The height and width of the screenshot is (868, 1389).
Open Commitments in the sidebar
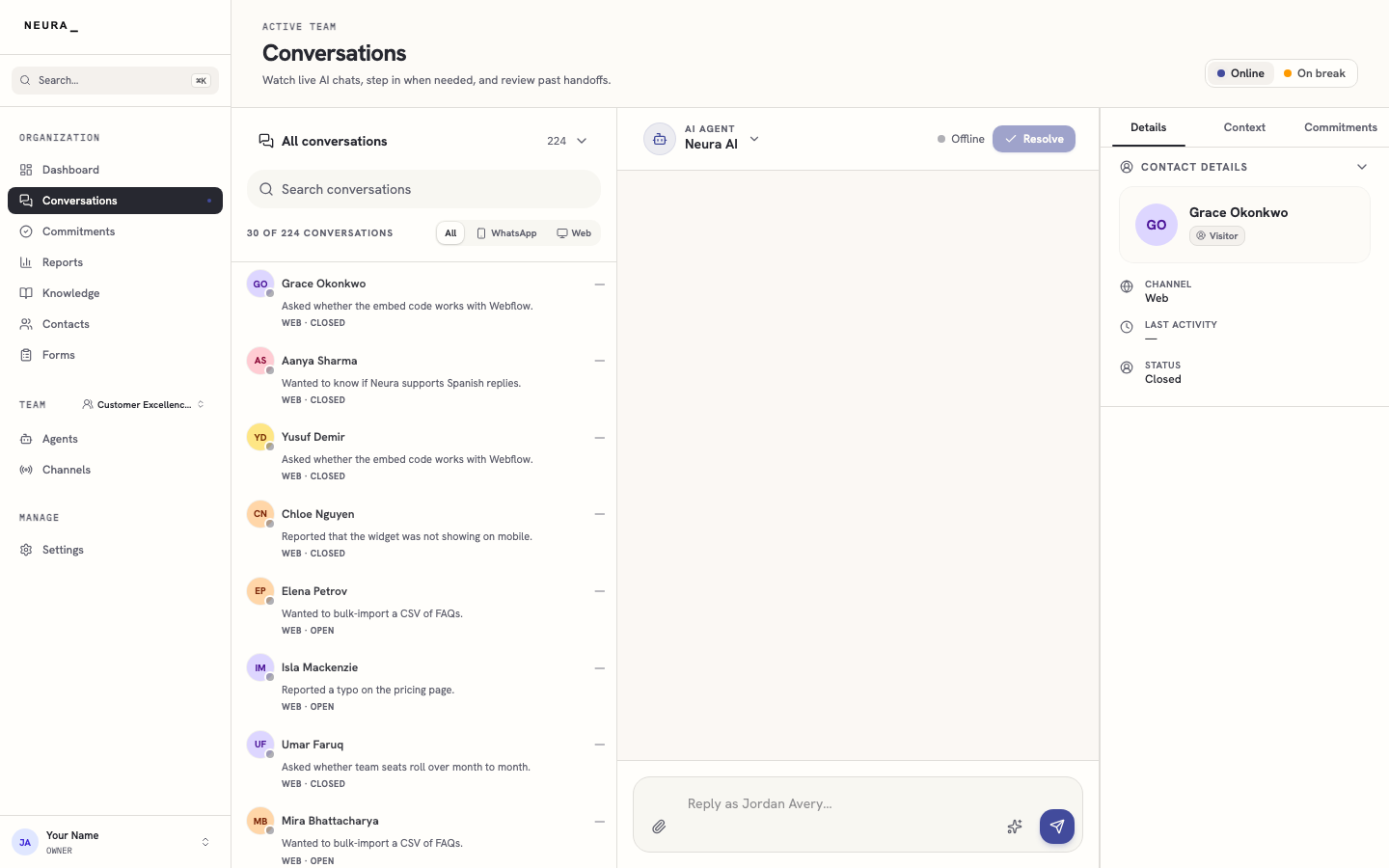(116, 231)
